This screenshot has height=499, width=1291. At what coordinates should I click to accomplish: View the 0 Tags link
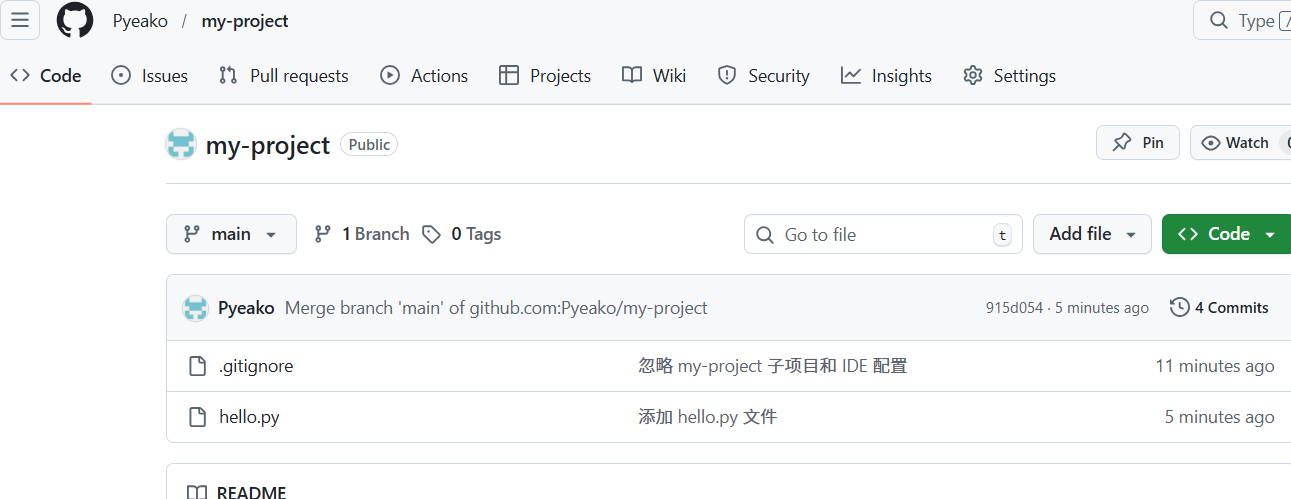point(462,234)
